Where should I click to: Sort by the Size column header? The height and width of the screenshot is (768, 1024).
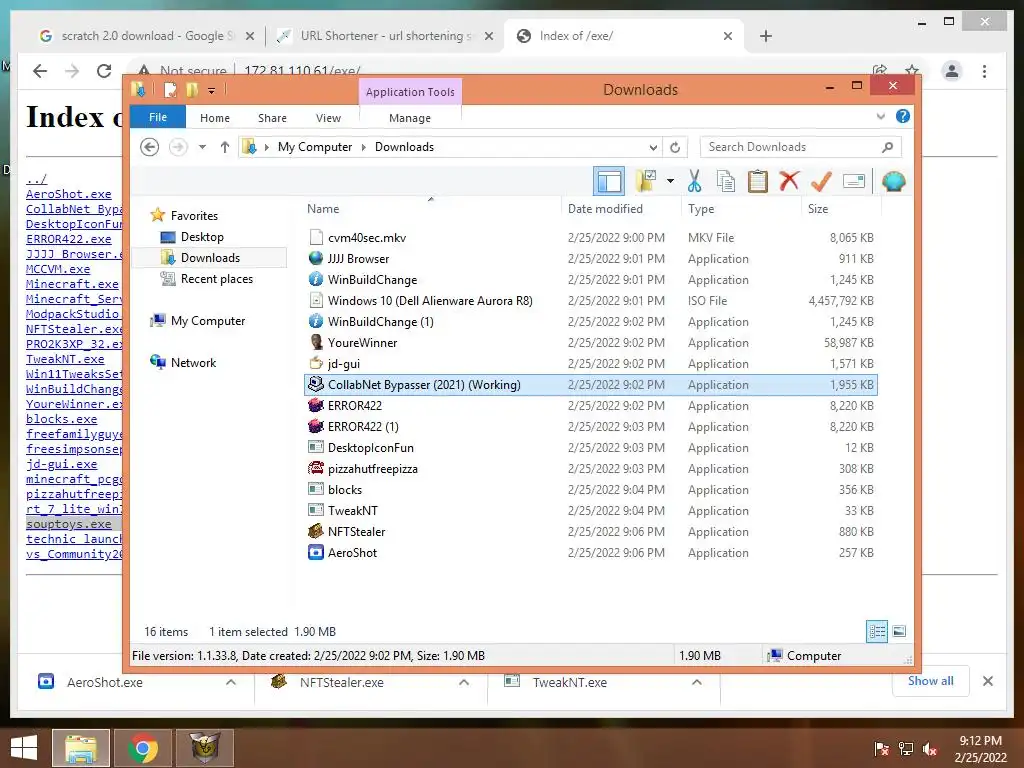click(x=818, y=209)
